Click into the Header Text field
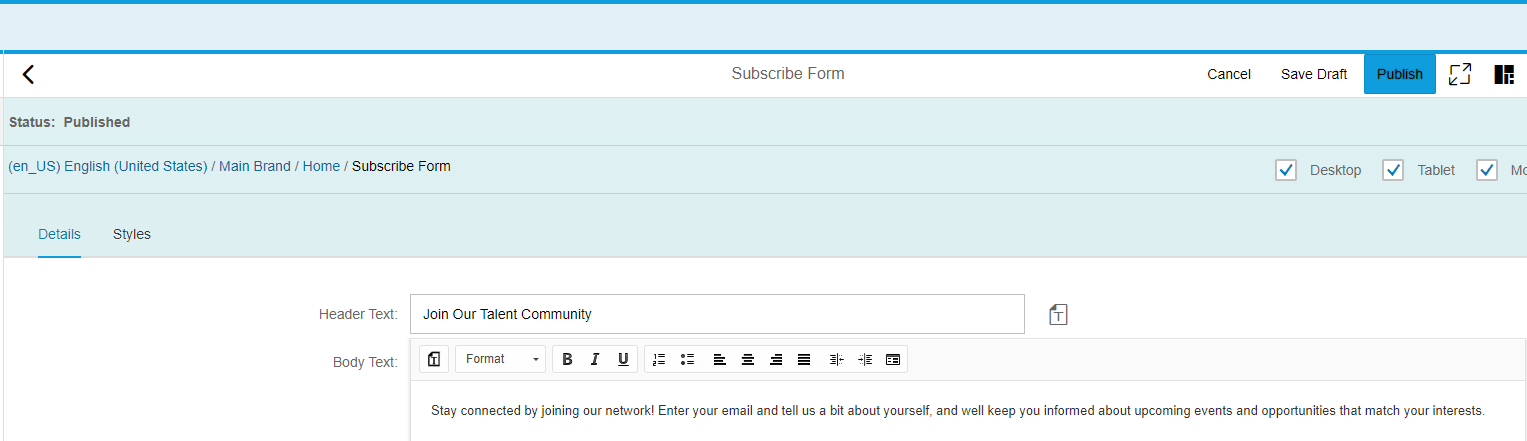 pos(717,314)
